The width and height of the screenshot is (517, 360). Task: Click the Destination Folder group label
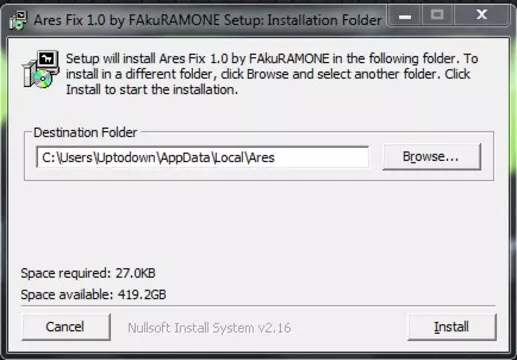coord(85,132)
